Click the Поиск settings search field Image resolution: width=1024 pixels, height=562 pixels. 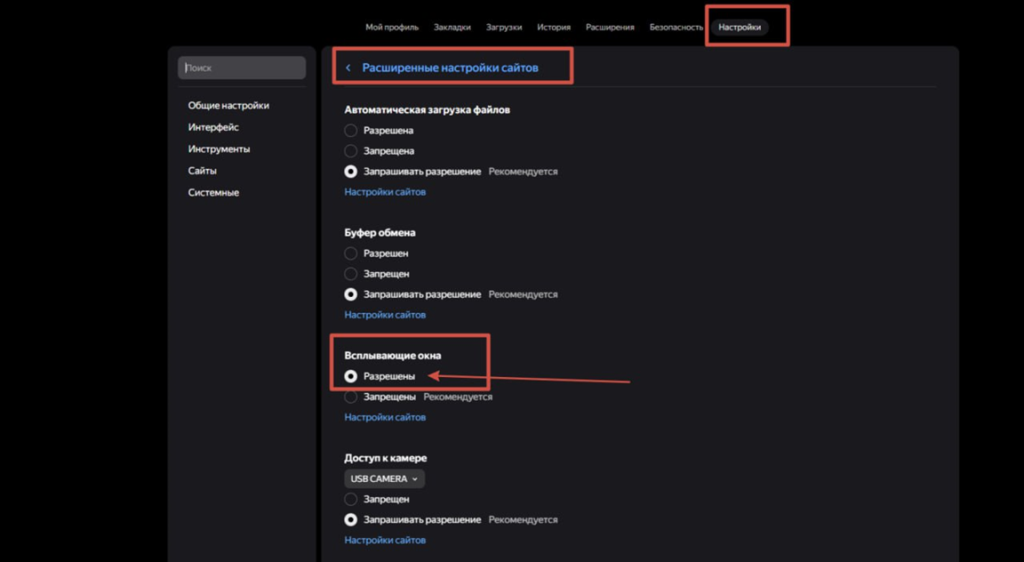(x=242, y=68)
